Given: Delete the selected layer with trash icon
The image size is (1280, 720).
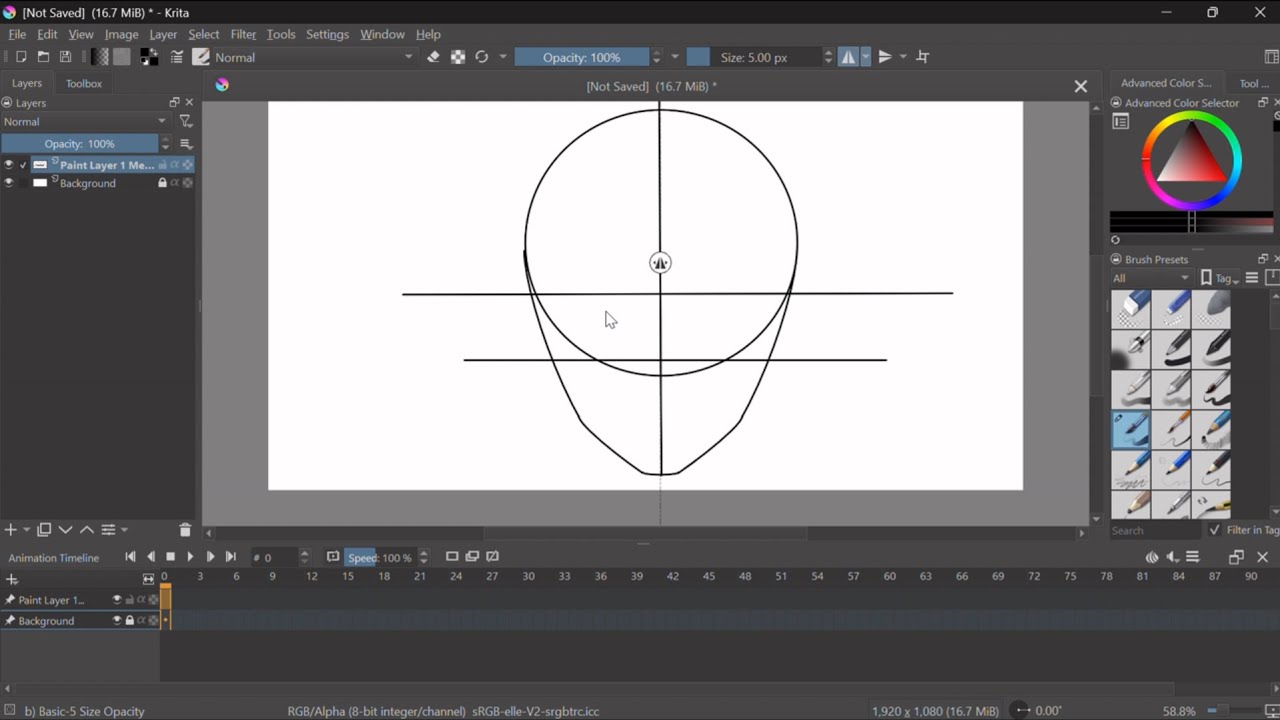Looking at the screenshot, I should click(185, 530).
